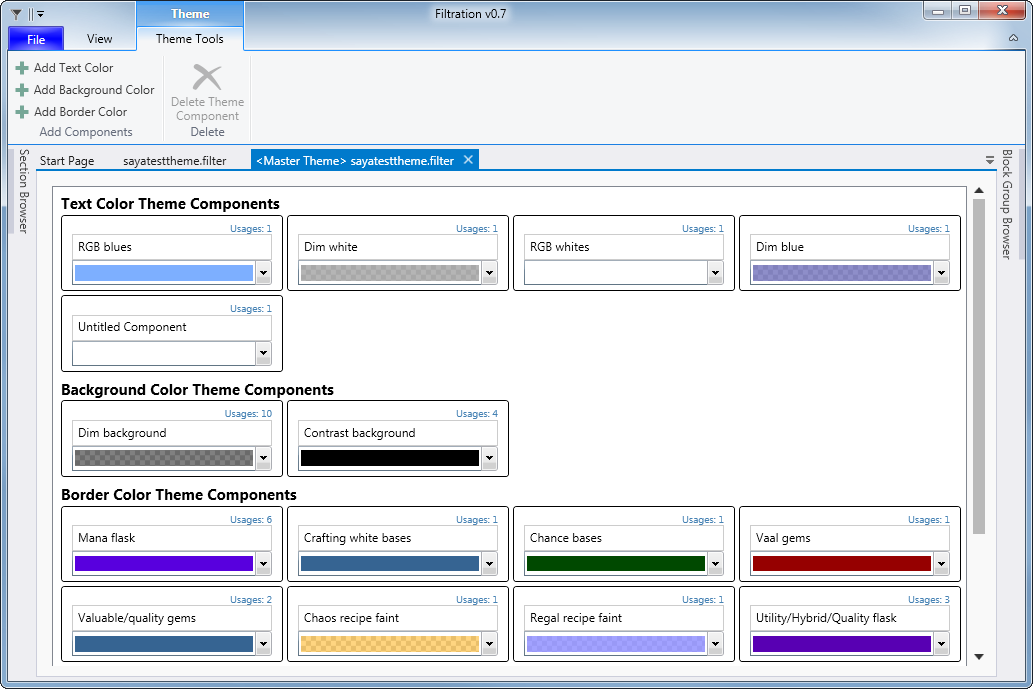Click the Add Border Color icon

tap(21, 111)
